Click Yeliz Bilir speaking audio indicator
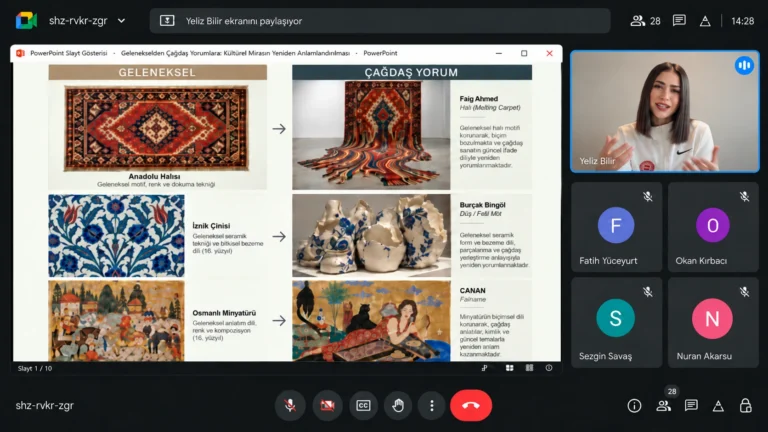Viewport: 768px width, 432px height. click(744, 65)
